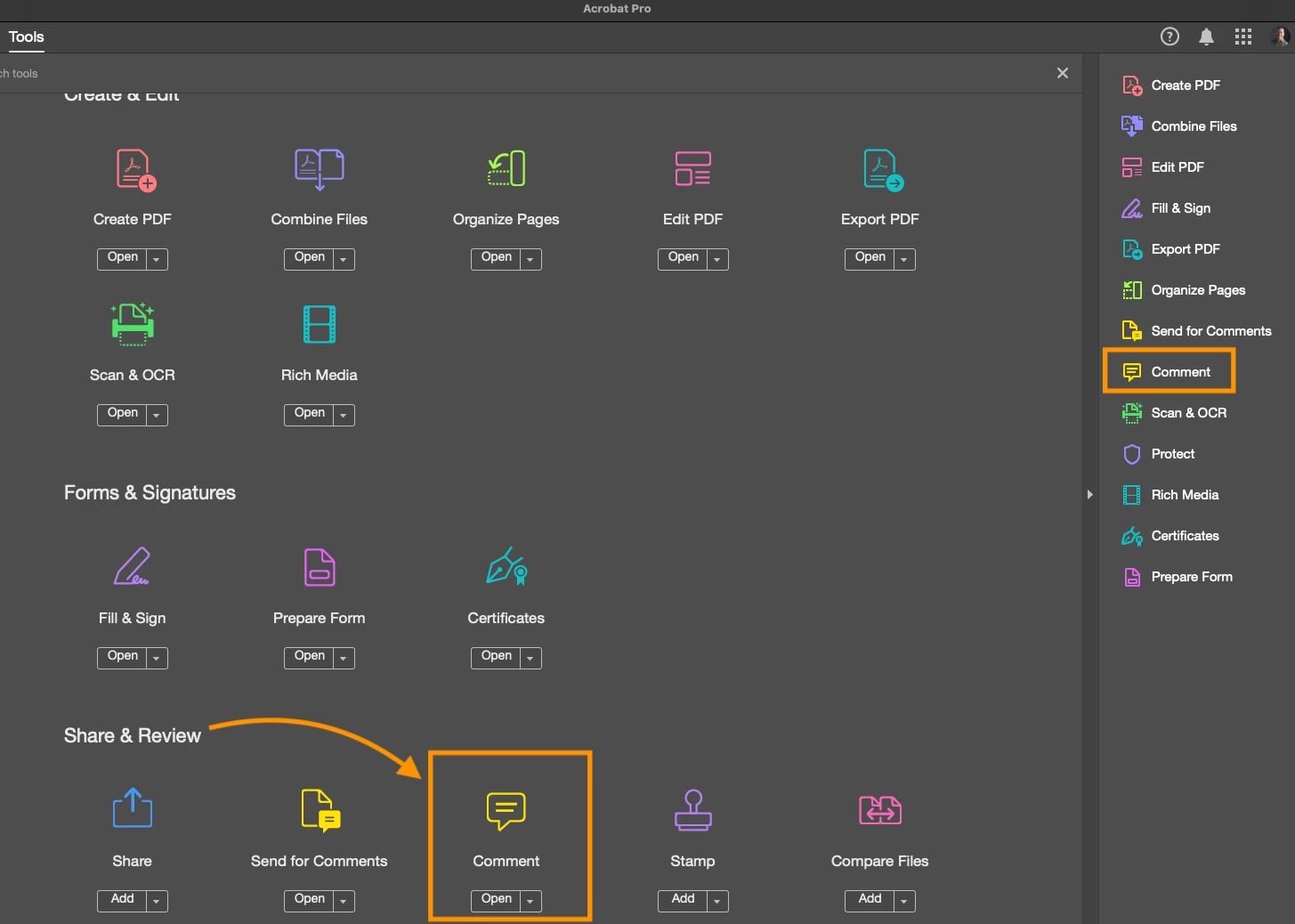Click the Compare Files icon
1295x924 pixels.
(880, 810)
